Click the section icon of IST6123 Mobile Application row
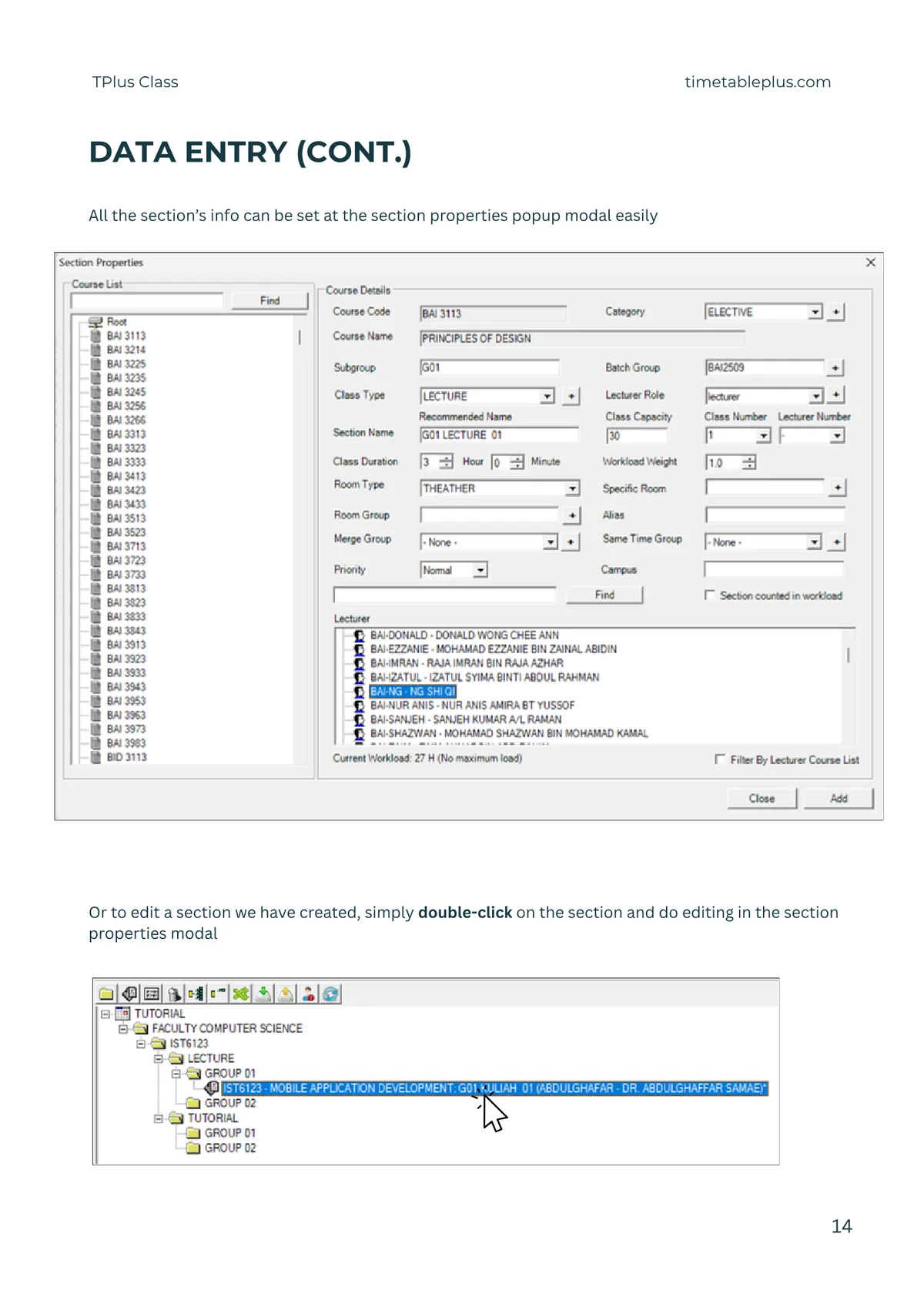Image resolution: width=924 pixels, height=1307 pixels. [x=212, y=1087]
